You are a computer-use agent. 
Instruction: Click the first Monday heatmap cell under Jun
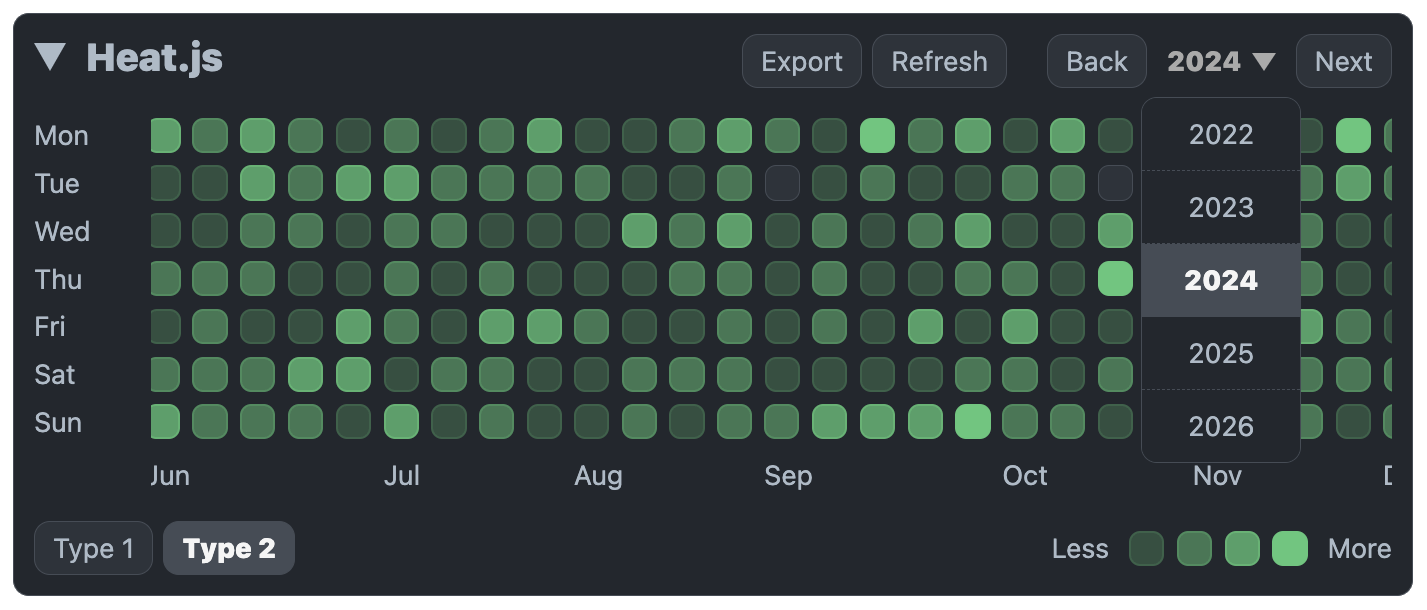165,135
